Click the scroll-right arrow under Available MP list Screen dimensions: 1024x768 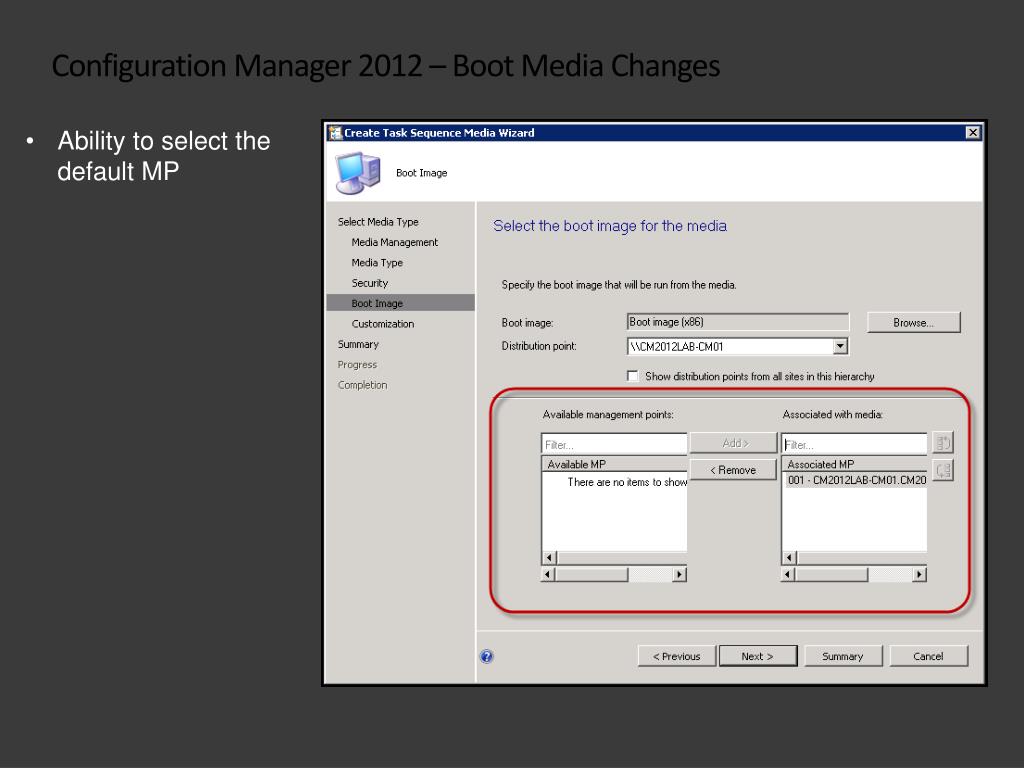[680, 575]
